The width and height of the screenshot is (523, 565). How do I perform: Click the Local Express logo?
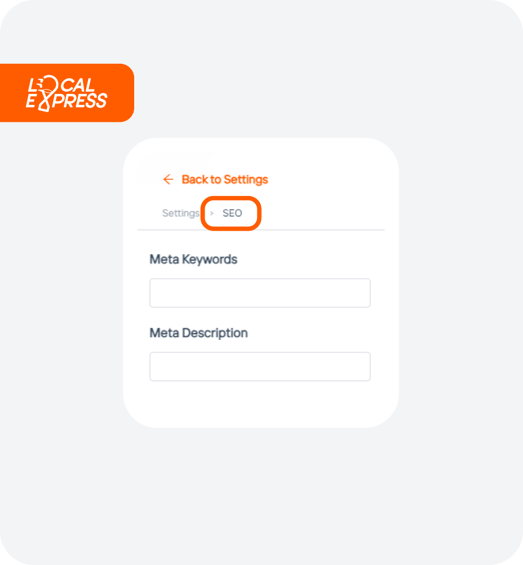click(66, 93)
